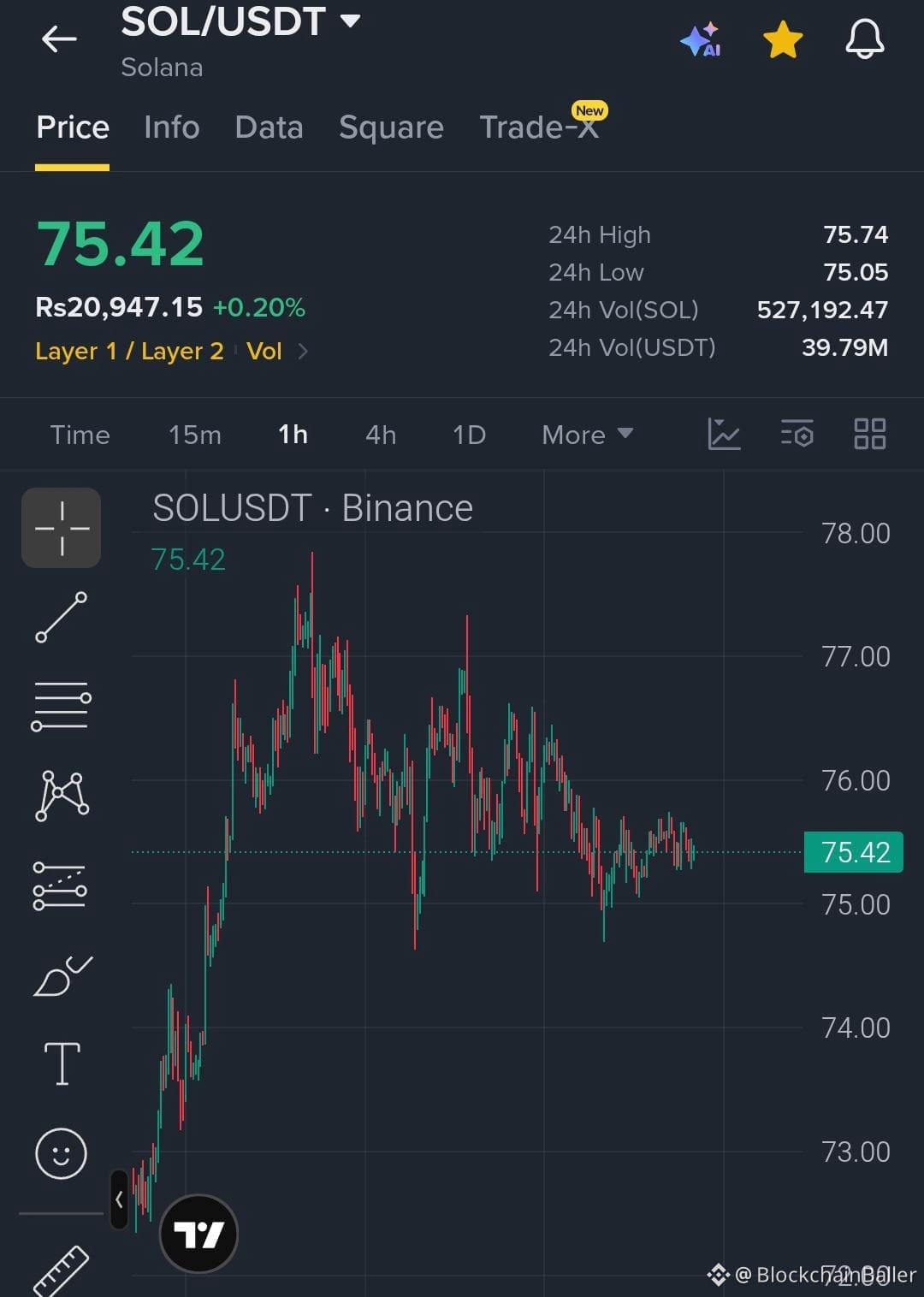The width and height of the screenshot is (924, 1297).
Task: Click the Solana subtitle text
Action: [x=162, y=67]
